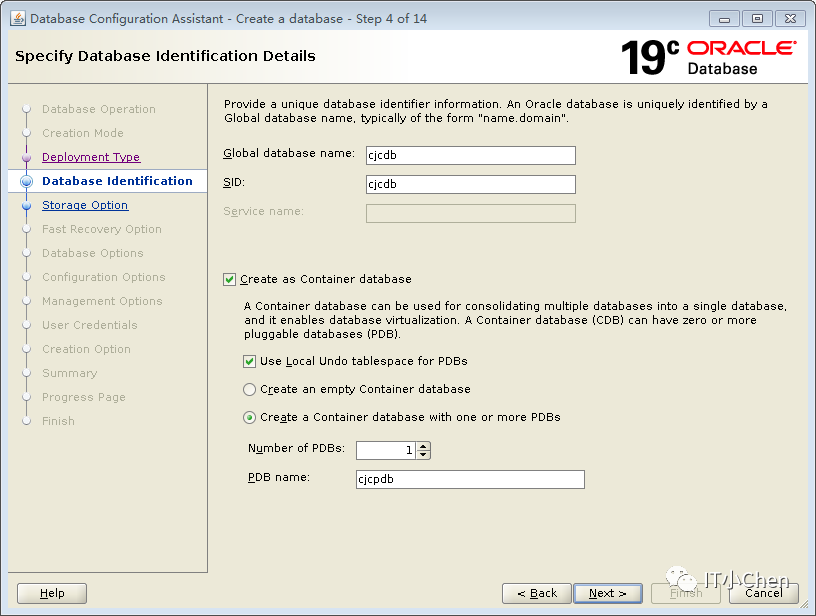The width and height of the screenshot is (816, 616).
Task: Click the Number of PDBs value field
Action: pos(386,451)
